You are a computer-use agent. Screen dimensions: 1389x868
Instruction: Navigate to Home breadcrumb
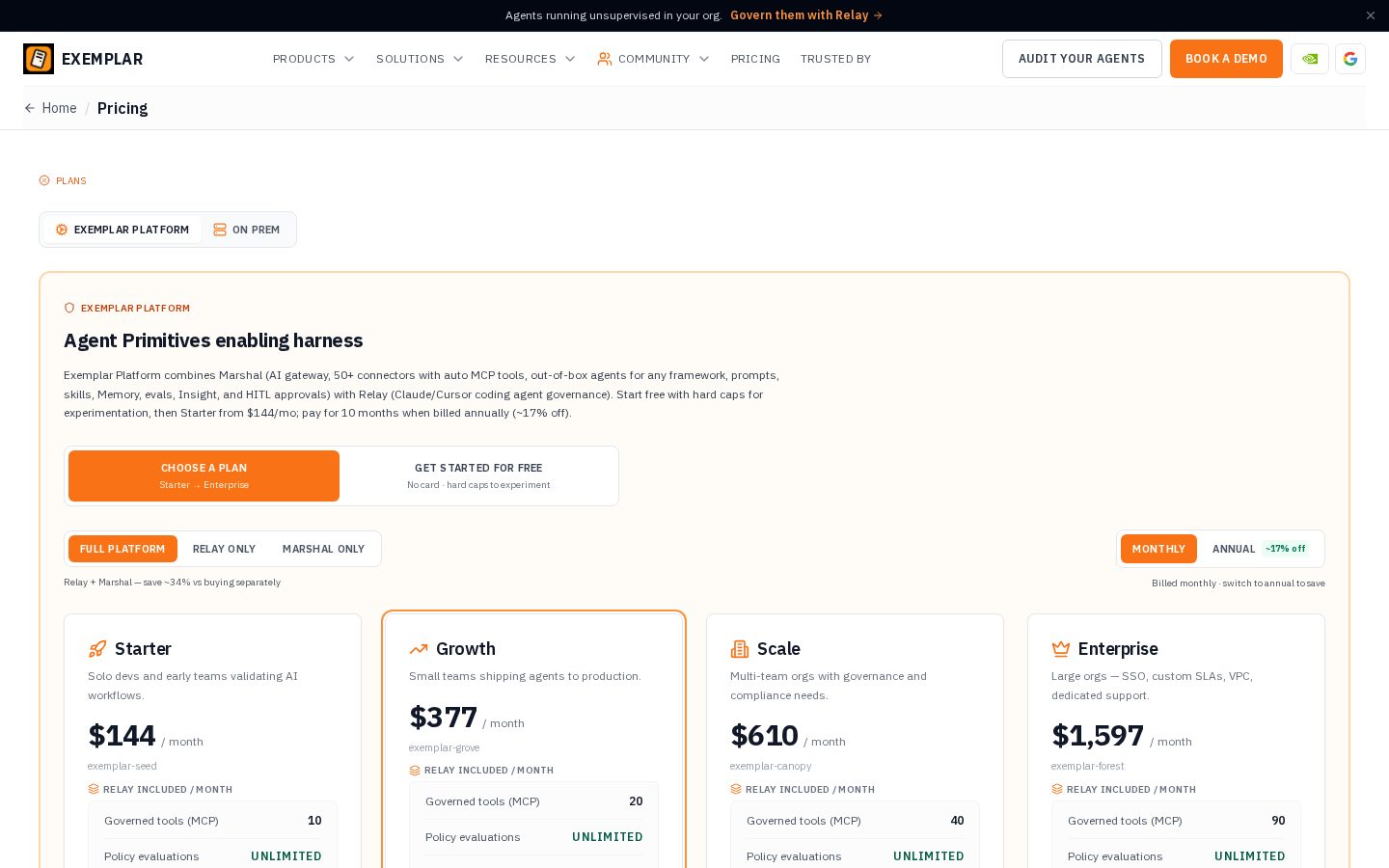coord(59,108)
